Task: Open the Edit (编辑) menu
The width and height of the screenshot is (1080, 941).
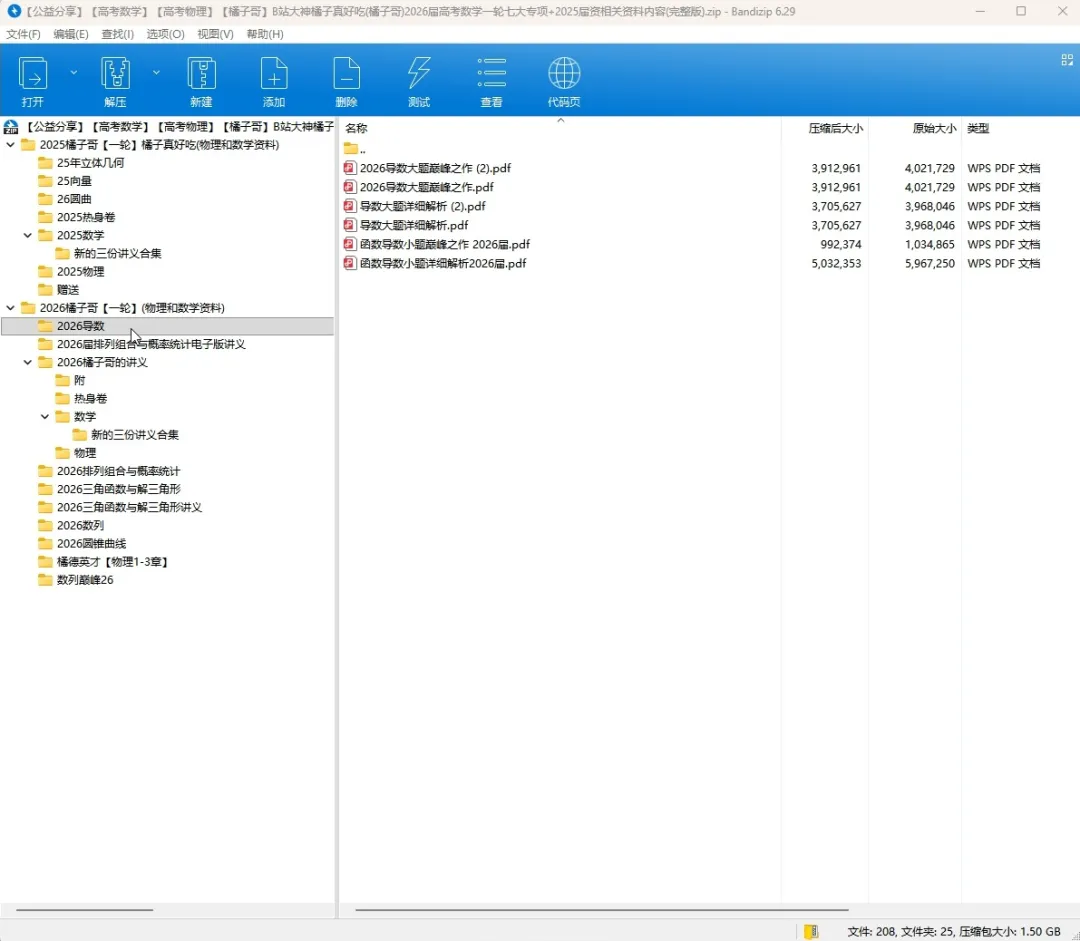Action: point(71,34)
